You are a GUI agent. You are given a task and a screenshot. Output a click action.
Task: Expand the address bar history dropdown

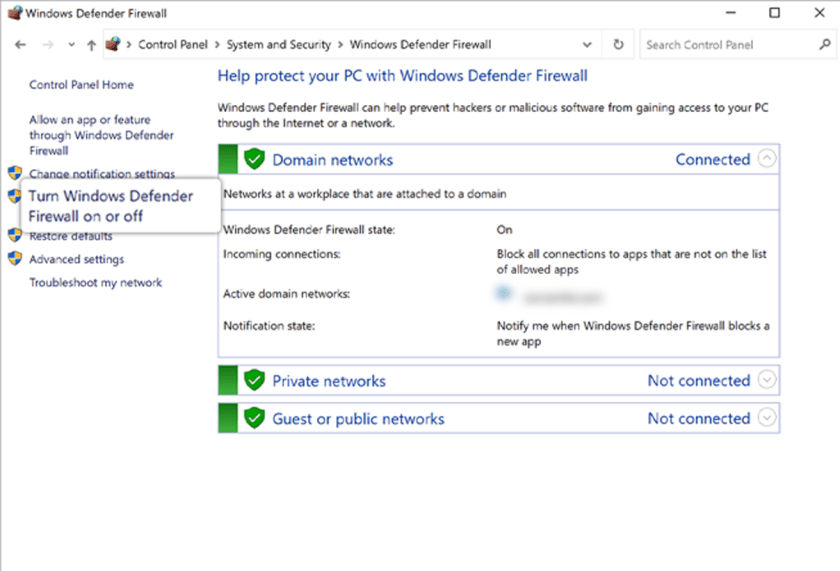(587, 45)
